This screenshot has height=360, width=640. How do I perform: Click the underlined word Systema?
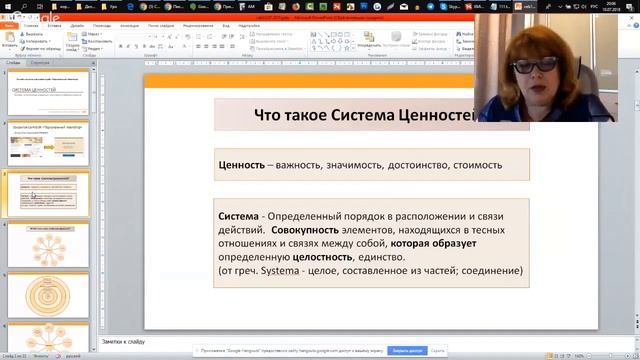(x=280, y=271)
